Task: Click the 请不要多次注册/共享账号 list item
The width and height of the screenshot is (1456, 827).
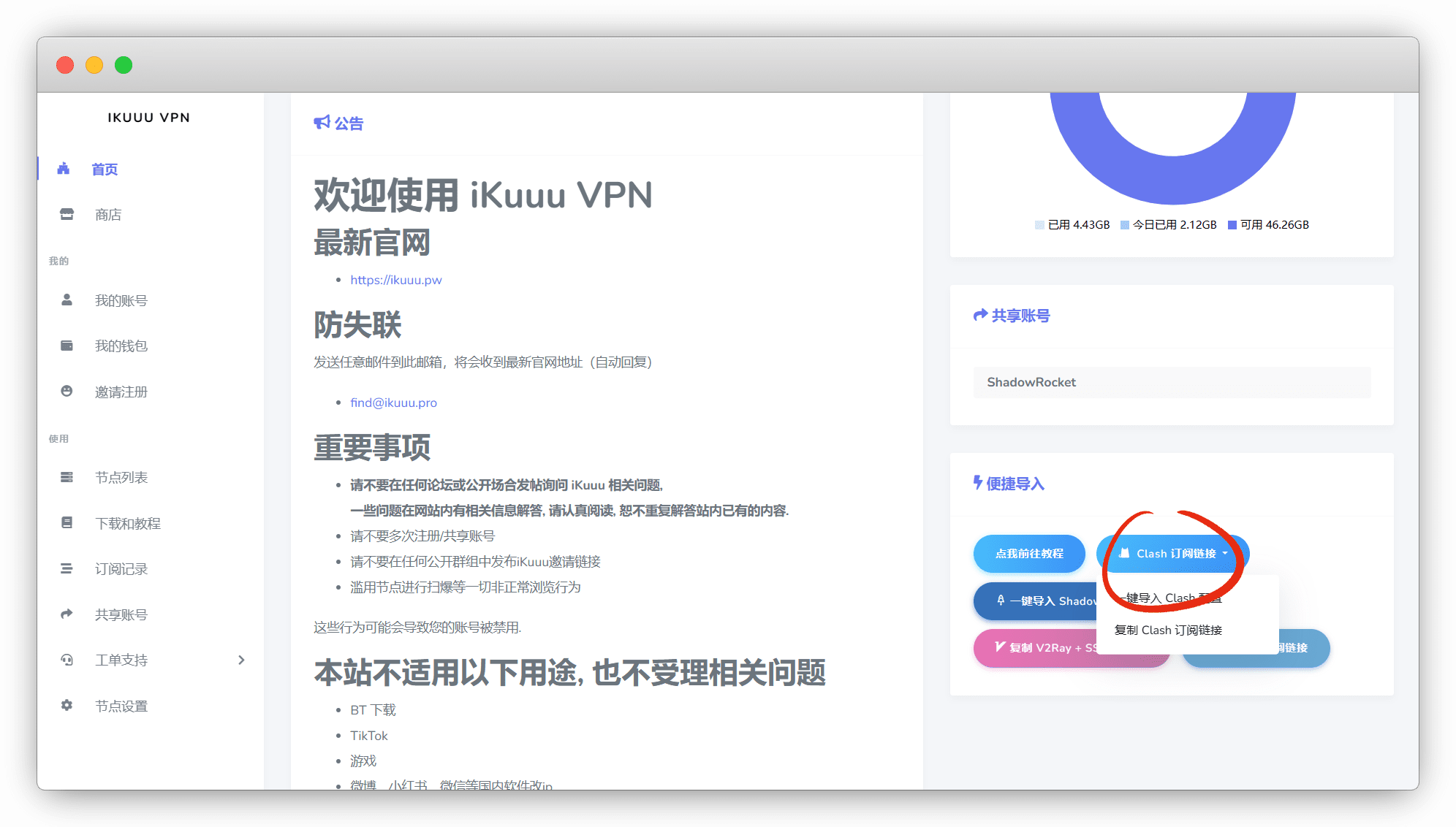Action: (422, 536)
